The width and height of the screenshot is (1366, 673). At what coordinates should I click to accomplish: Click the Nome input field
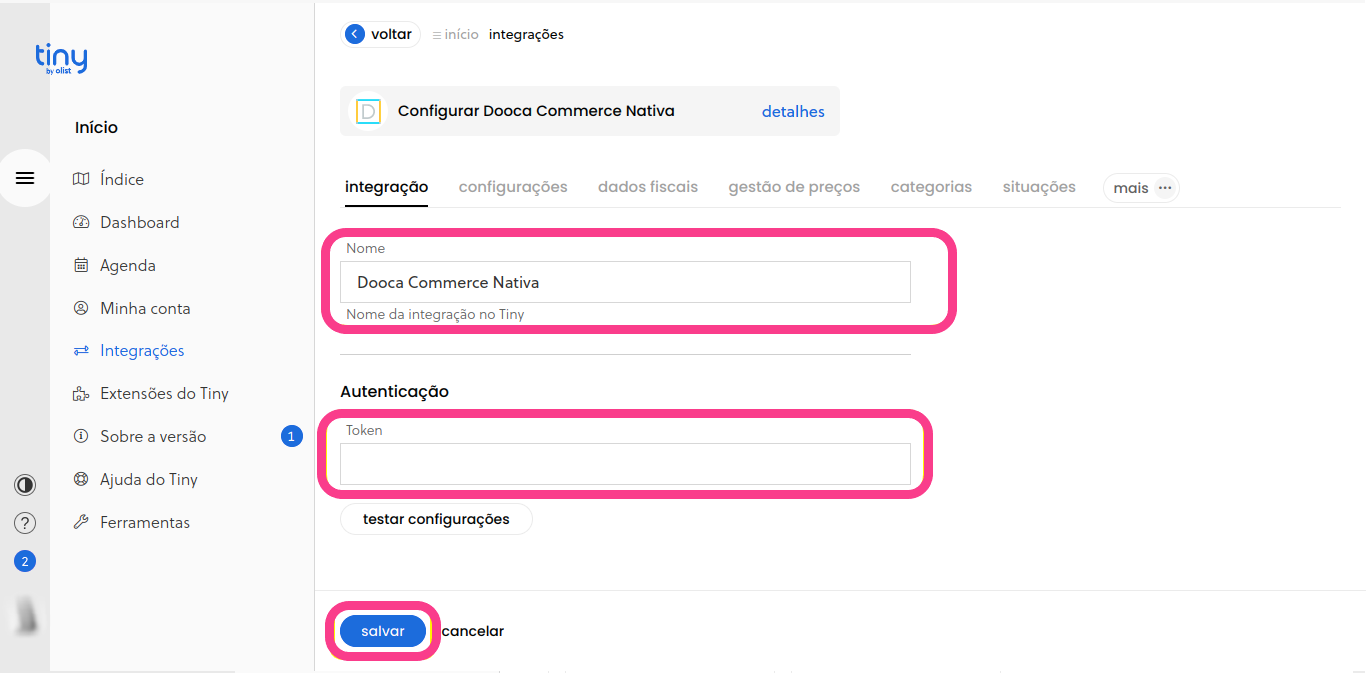pyautogui.click(x=625, y=282)
